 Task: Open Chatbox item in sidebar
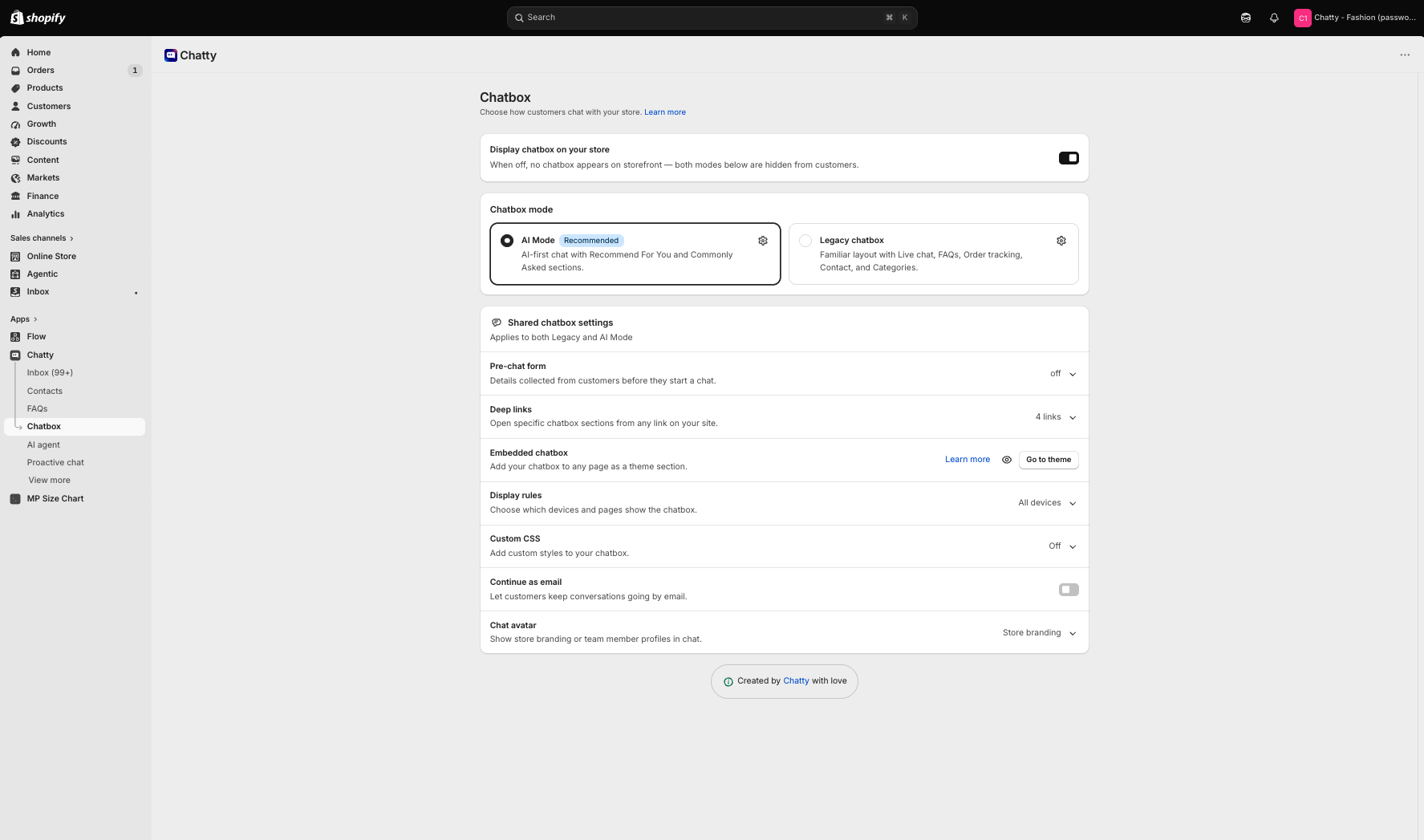[75, 427]
